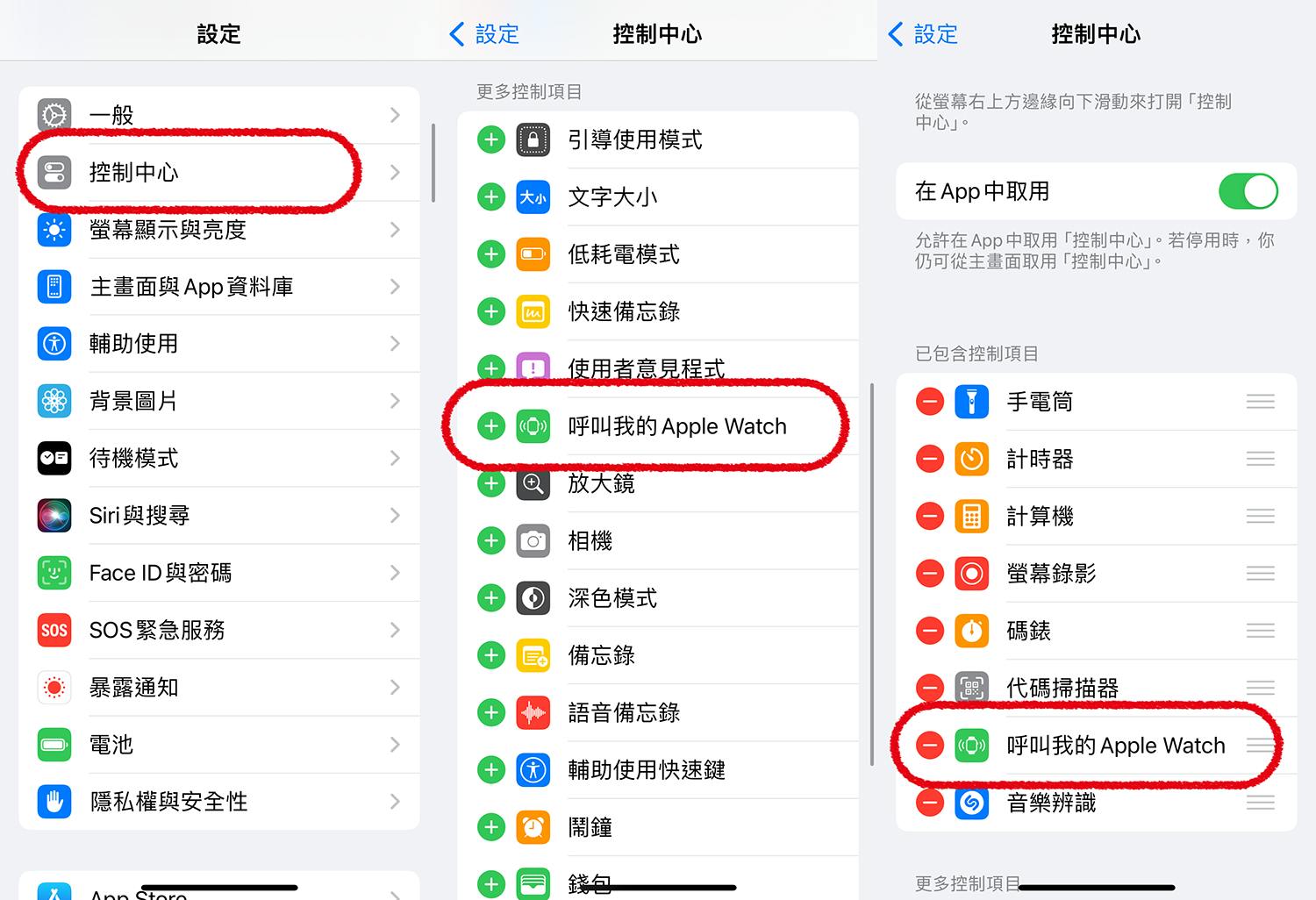Add 低耗電模式 to control center
1316x900 pixels.
tap(491, 254)
